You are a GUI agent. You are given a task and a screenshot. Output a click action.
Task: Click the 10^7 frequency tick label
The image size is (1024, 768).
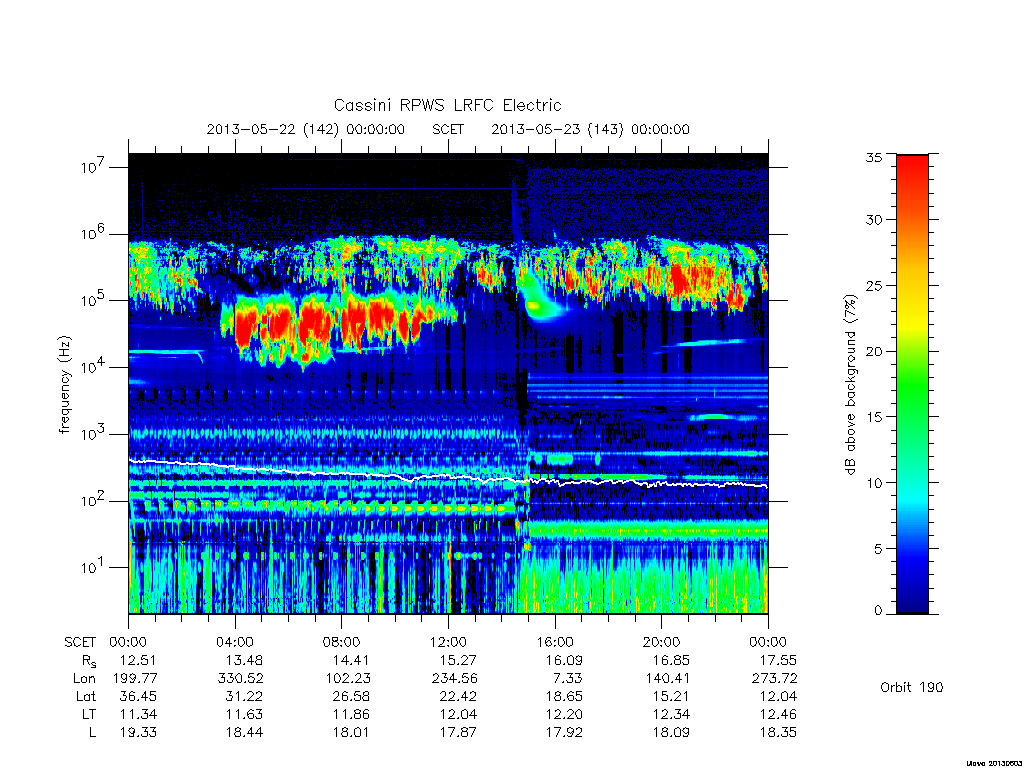tap(93, 167)
